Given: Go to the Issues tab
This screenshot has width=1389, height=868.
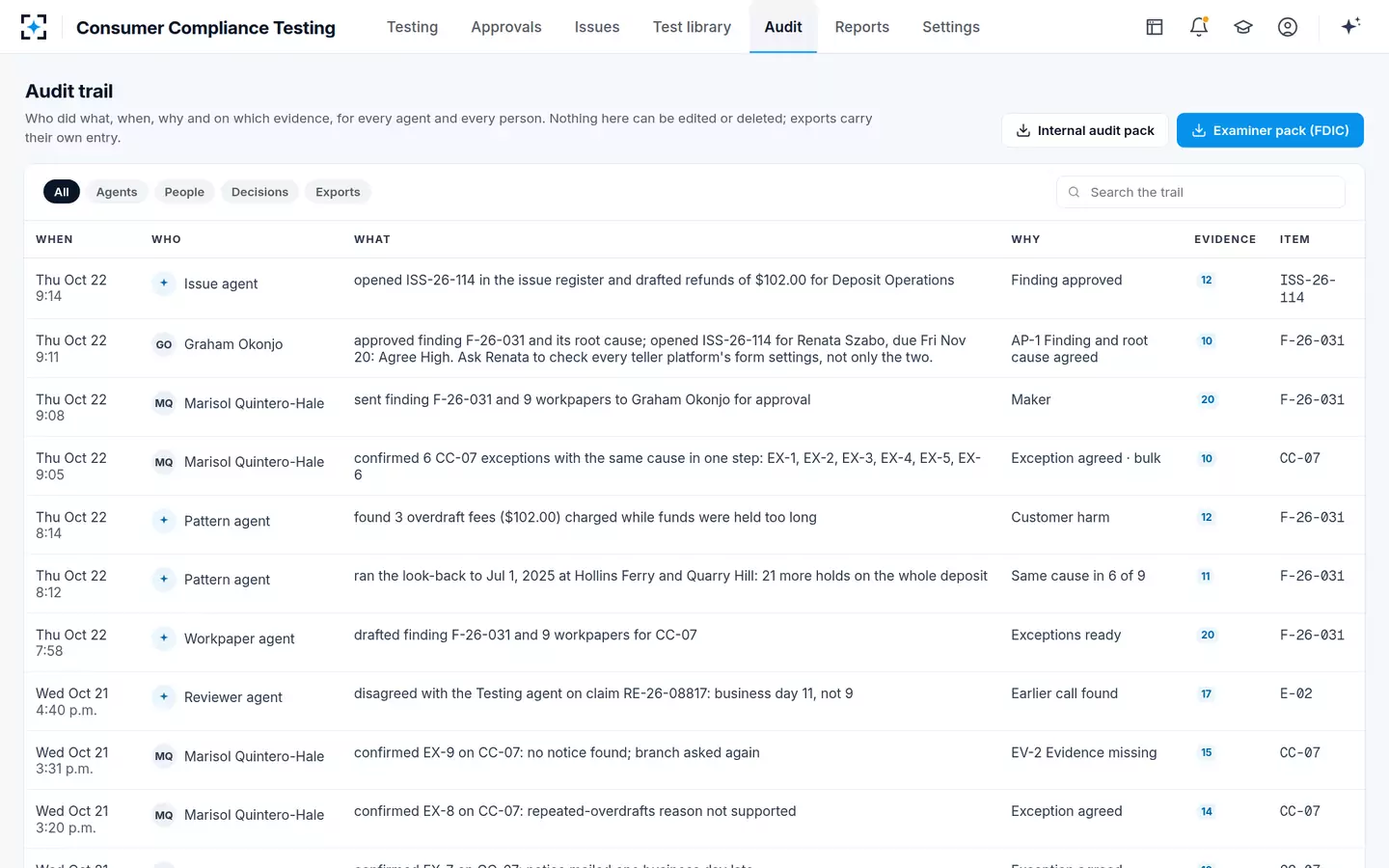Looking at the screenshot, I should pyautogui.click(x=597, y=27).
